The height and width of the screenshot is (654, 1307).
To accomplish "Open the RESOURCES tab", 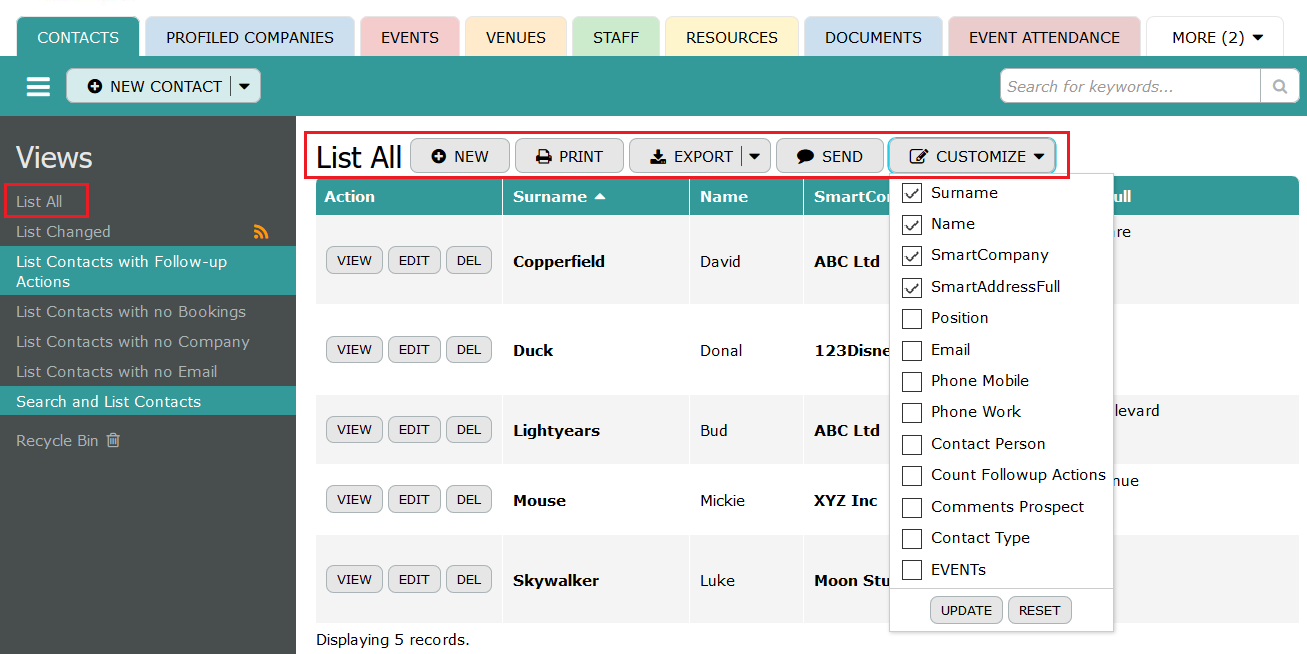I will [732, 37].
